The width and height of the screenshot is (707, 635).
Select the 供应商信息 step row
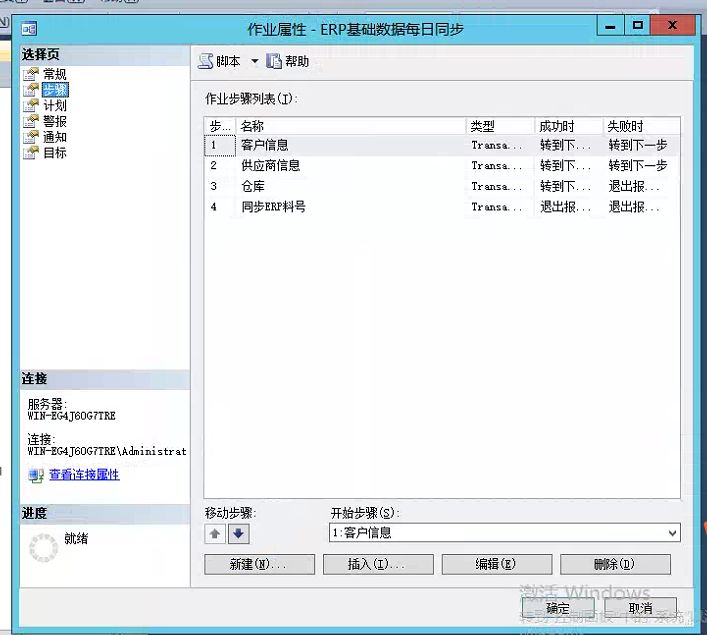(270, 165)
